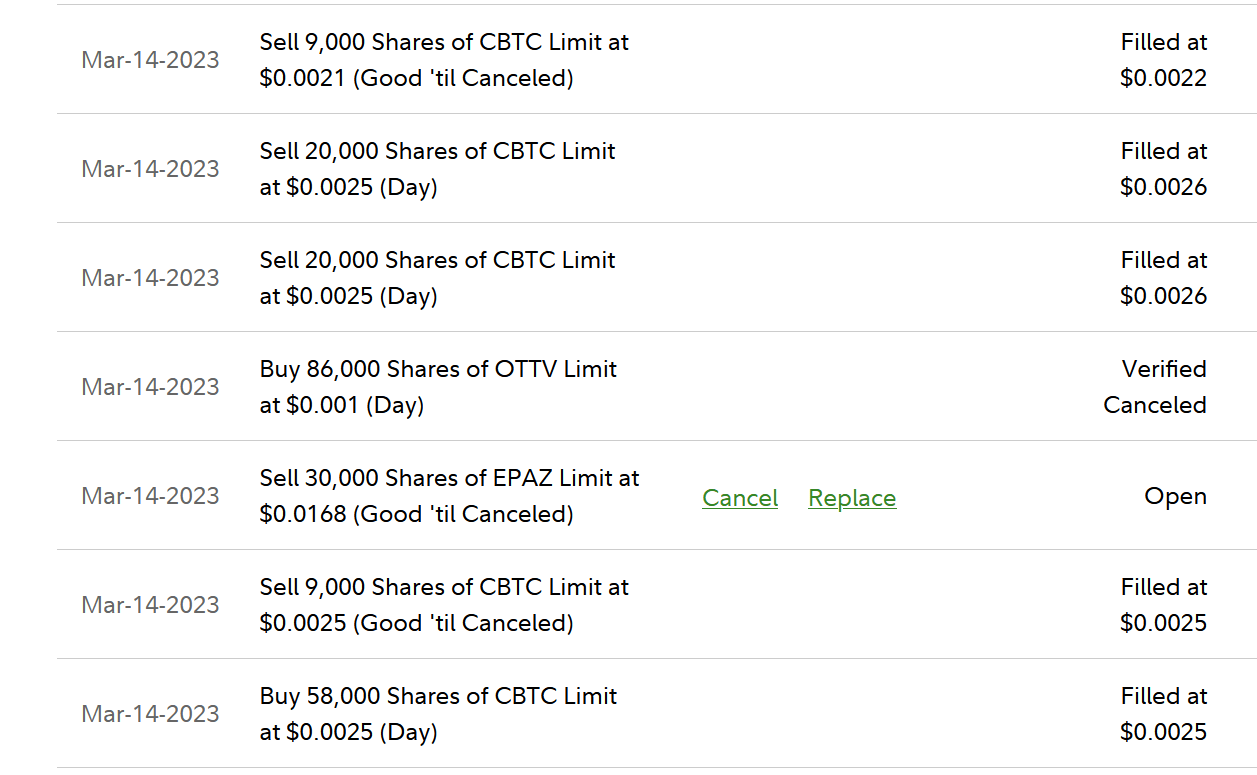Select the Sell 30,000 EPAZ order description
1257x775 pixels.
tap(449, 496)
